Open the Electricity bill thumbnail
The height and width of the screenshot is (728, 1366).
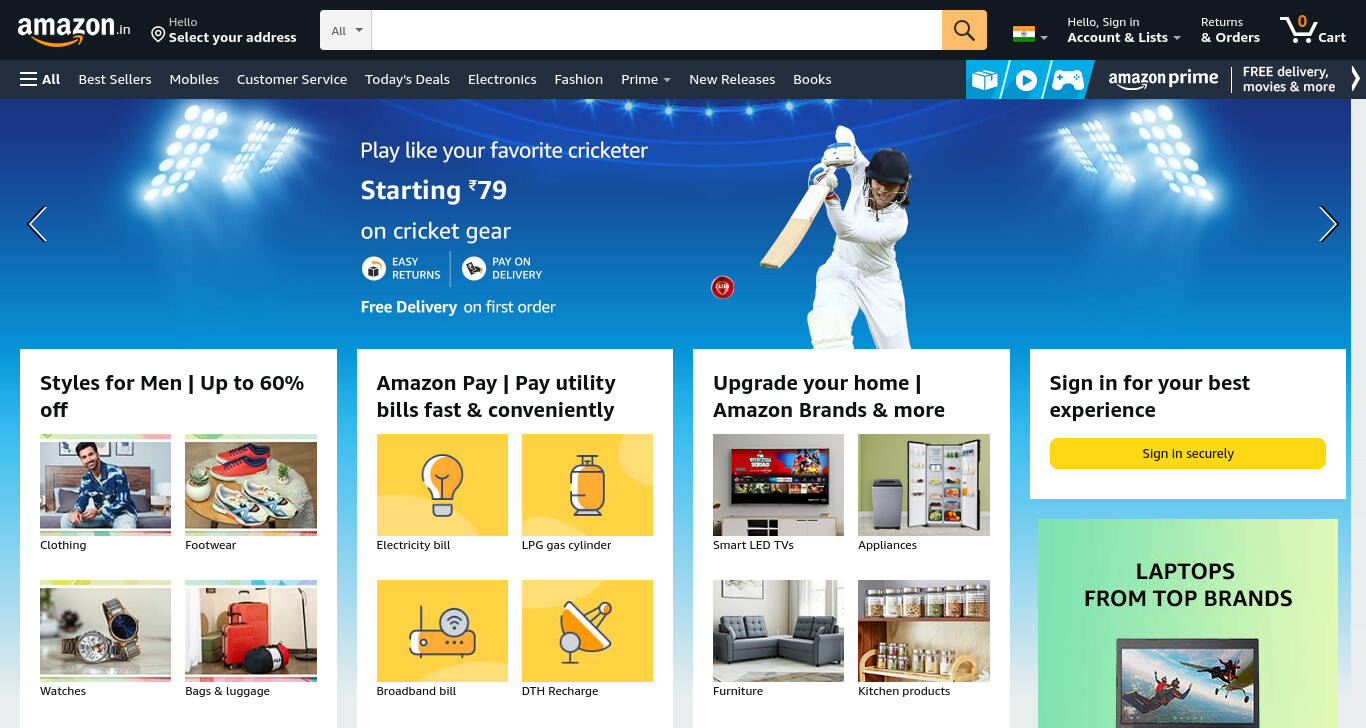[442, 485]
